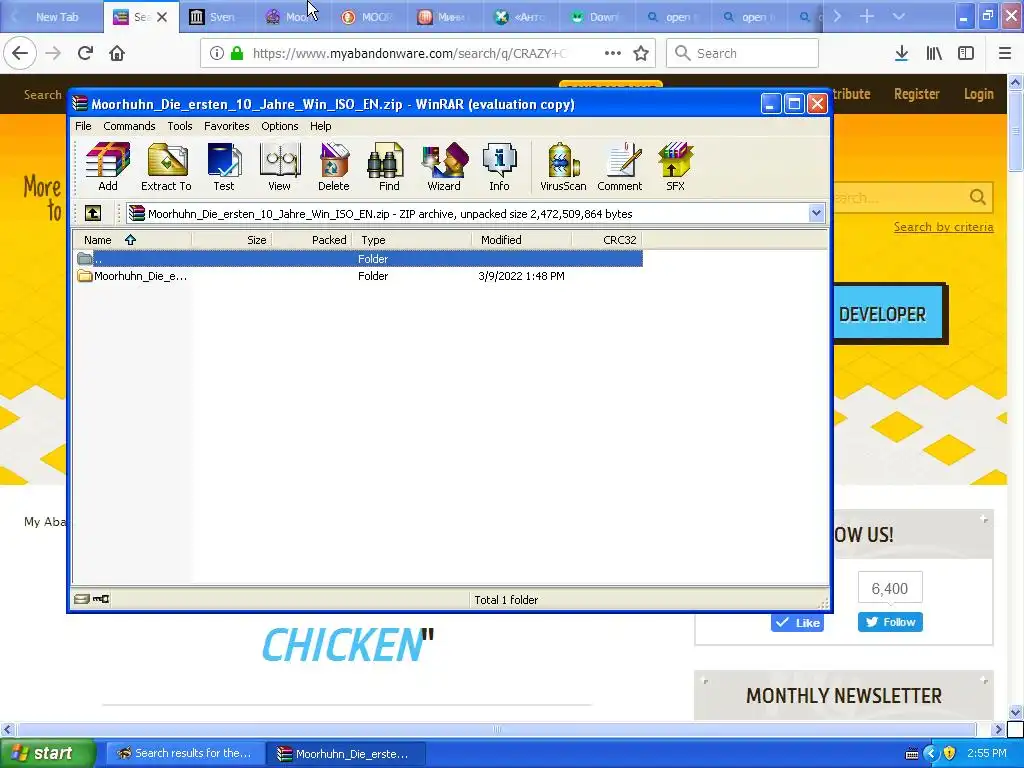This screenshot has width=1024, height=768.
Task: Create SFX self-extracting archive
Action: tap(675, 167)
